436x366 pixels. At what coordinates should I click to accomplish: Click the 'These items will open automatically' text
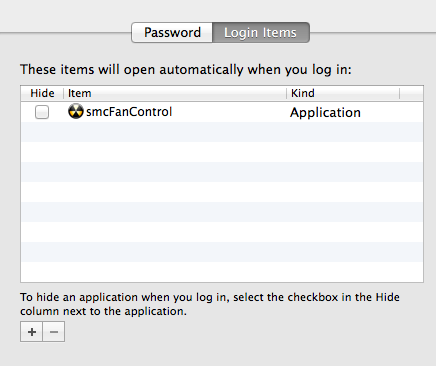click(186, 70)
